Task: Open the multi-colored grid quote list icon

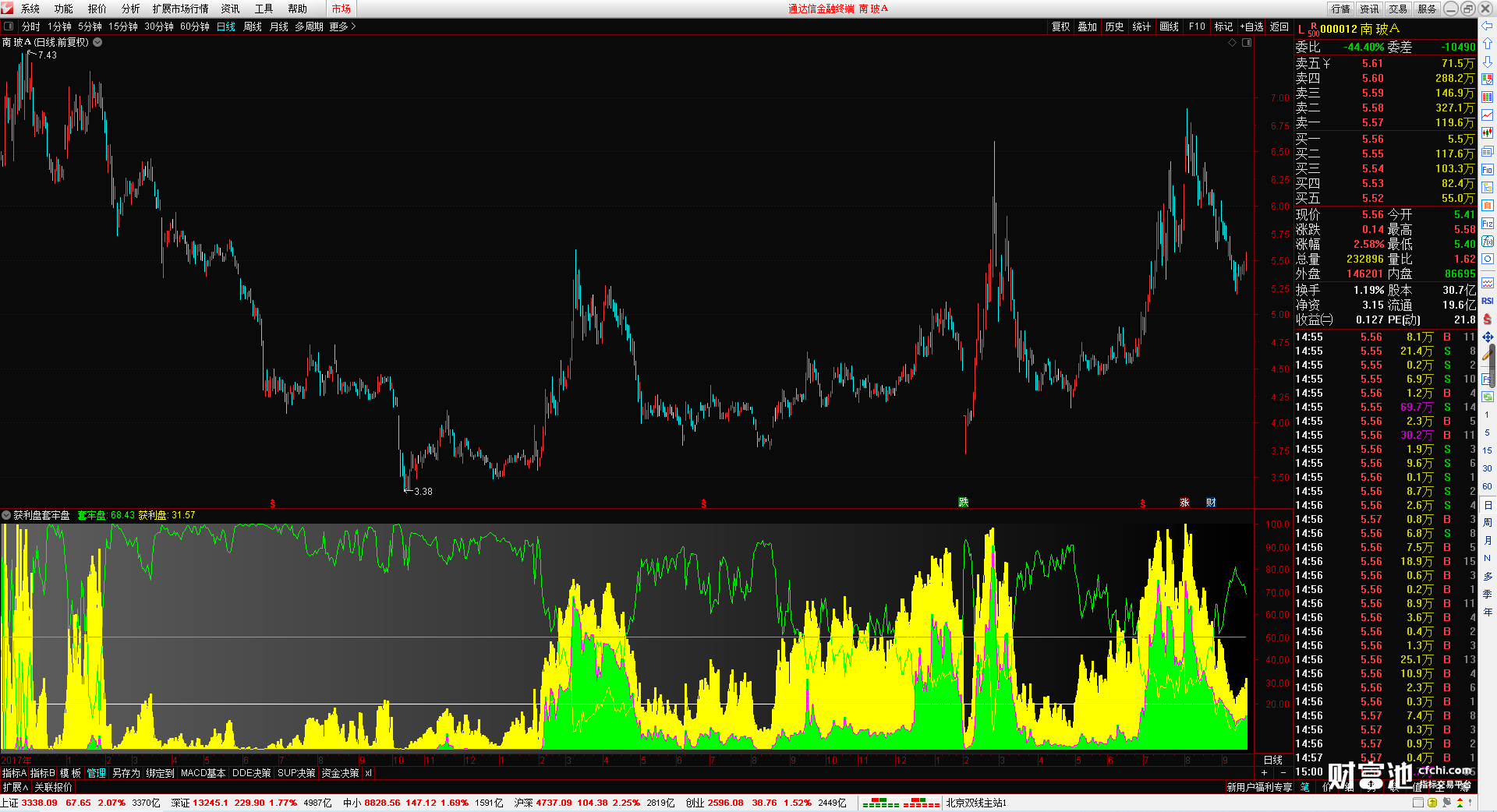Action: (1488, 97)
